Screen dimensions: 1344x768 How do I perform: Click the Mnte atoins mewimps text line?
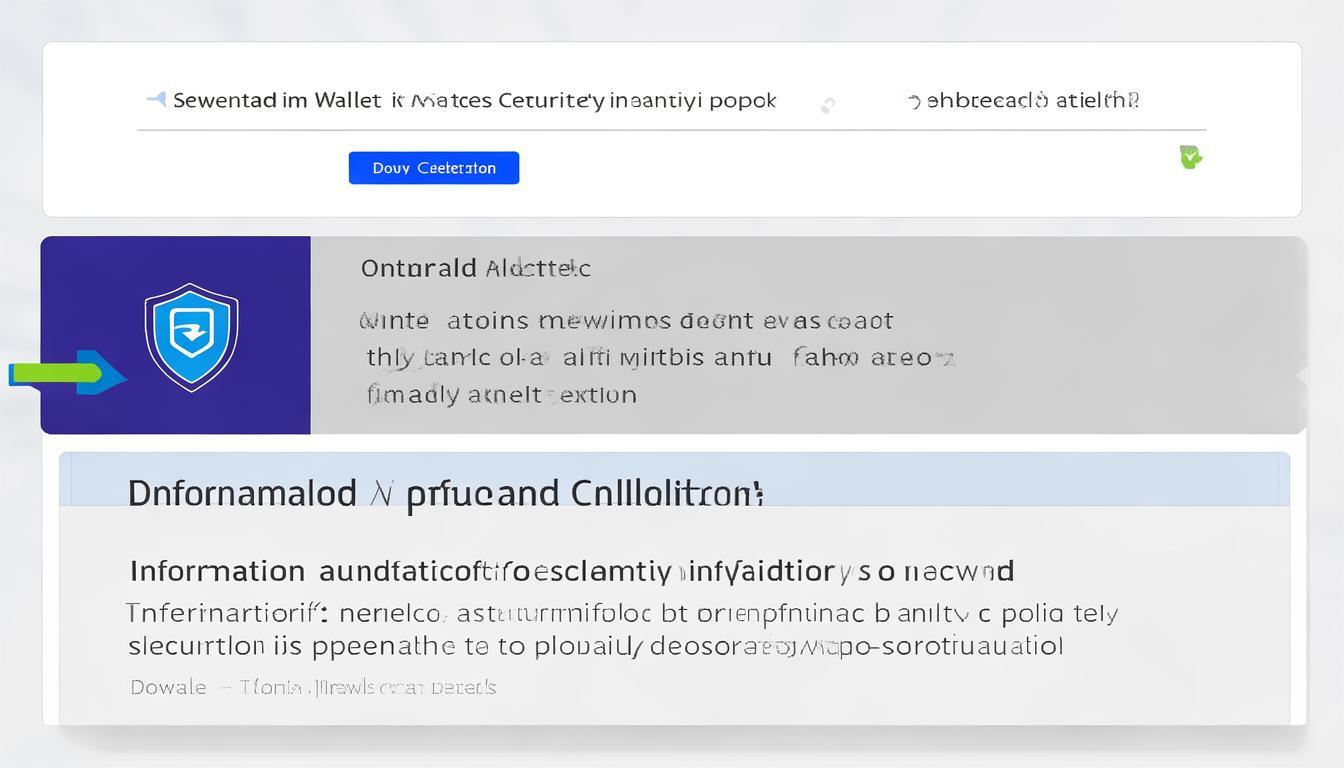coord(626,321)
